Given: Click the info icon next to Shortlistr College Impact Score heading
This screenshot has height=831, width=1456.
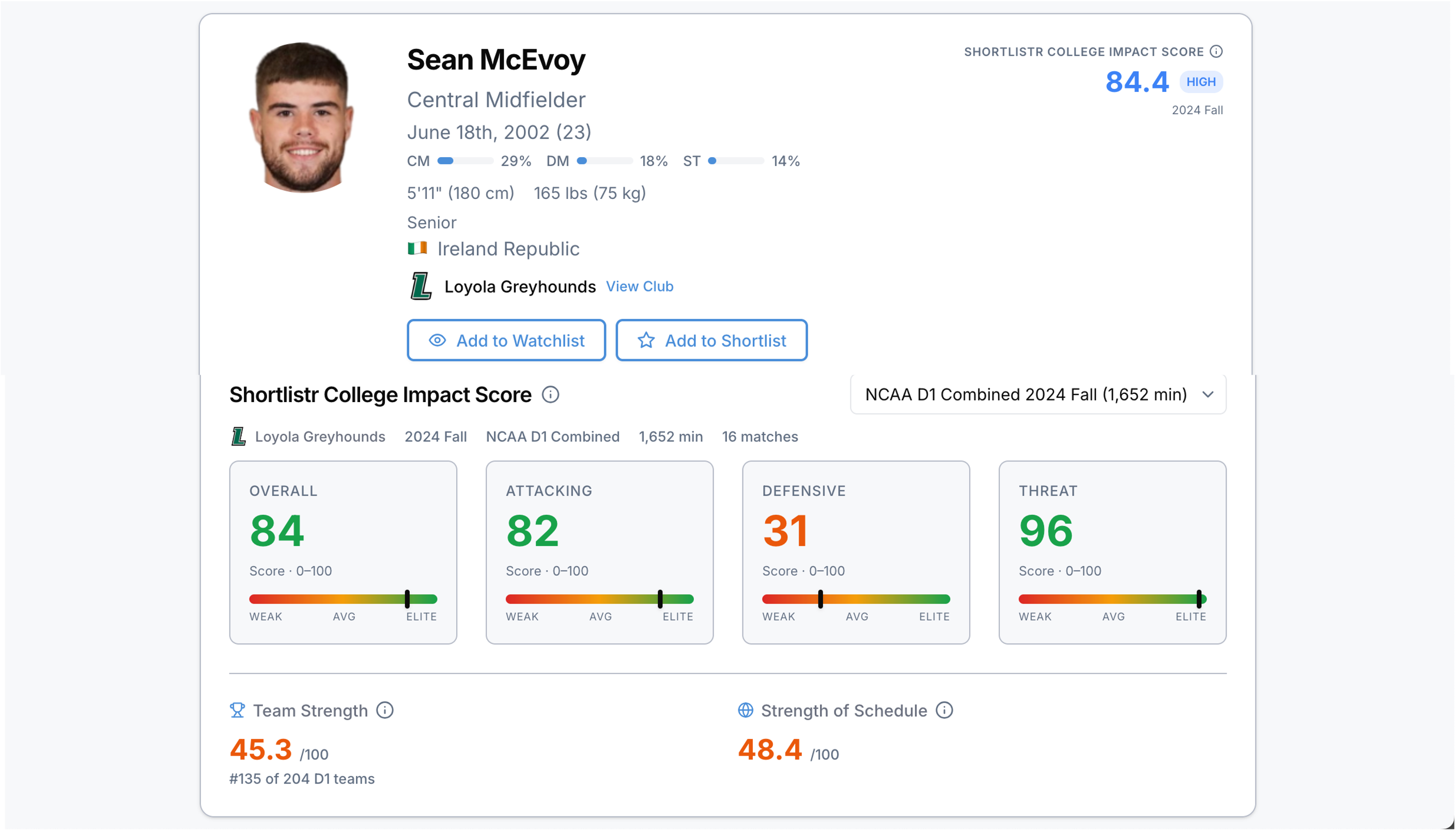Looking at the screenshot, I should [x=550, y=394].
